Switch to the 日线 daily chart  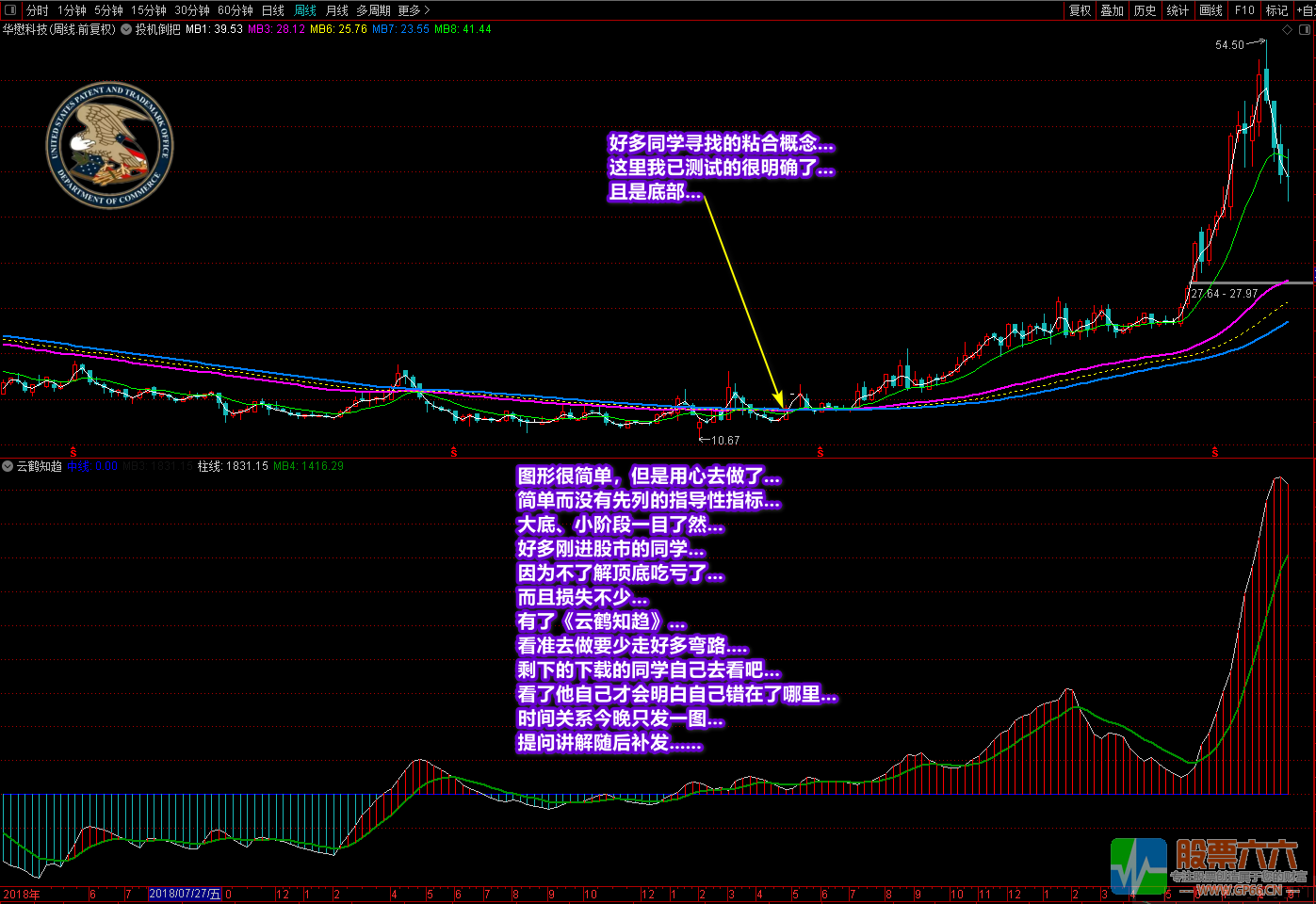273,10
